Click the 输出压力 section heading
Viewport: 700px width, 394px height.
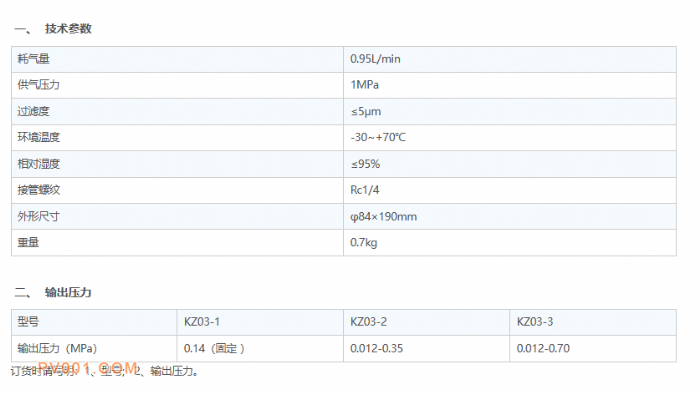point(68,292)
